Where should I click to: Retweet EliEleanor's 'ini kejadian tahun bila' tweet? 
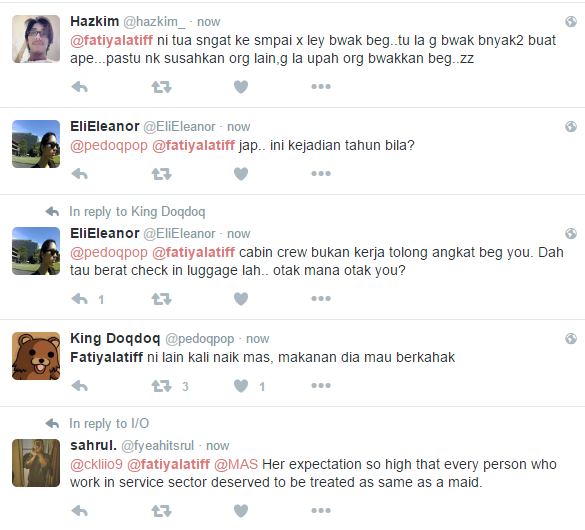(x=162, y=174)
